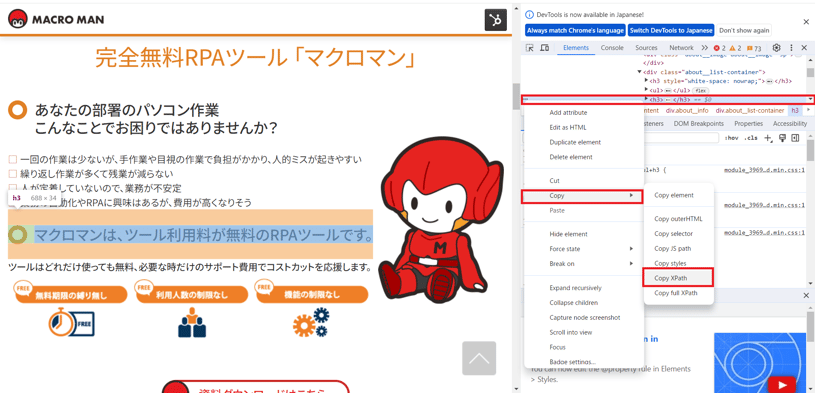Choose Copy full XPath in submenu
815x393 pixels.
pos(679,293)
